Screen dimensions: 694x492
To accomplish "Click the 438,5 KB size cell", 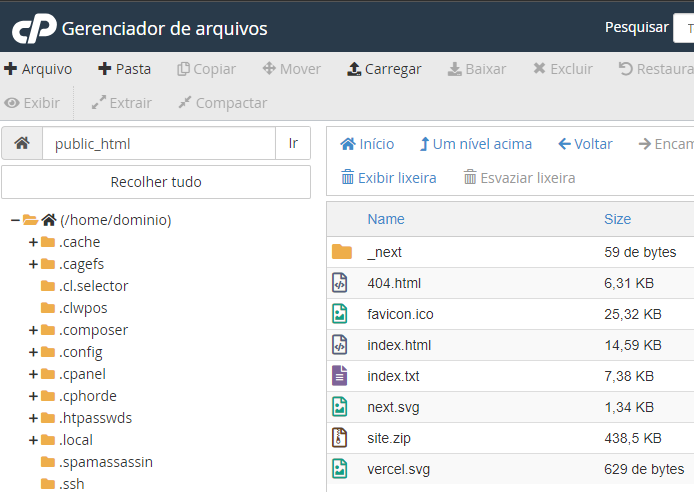I will pyautogui.click(x=632, y=438).
